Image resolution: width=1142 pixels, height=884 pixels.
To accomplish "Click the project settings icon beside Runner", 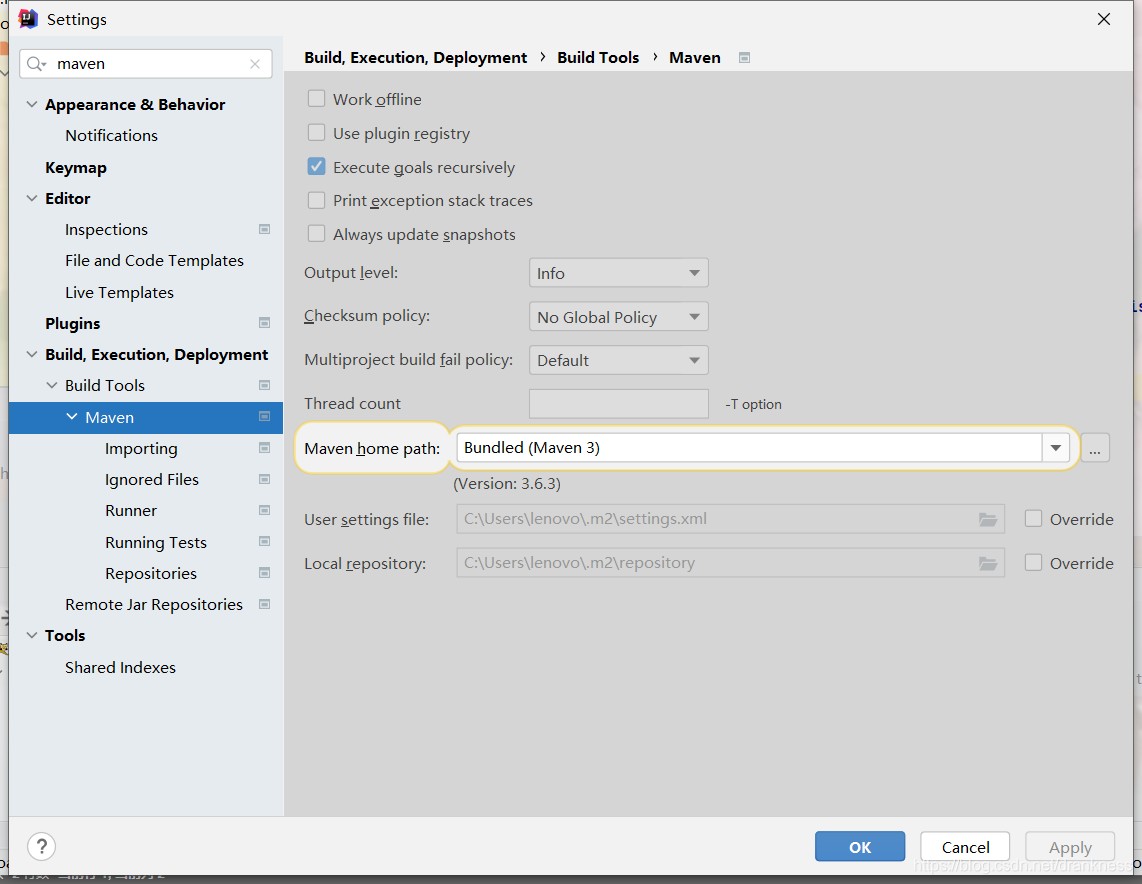I will tap(264, 510).
